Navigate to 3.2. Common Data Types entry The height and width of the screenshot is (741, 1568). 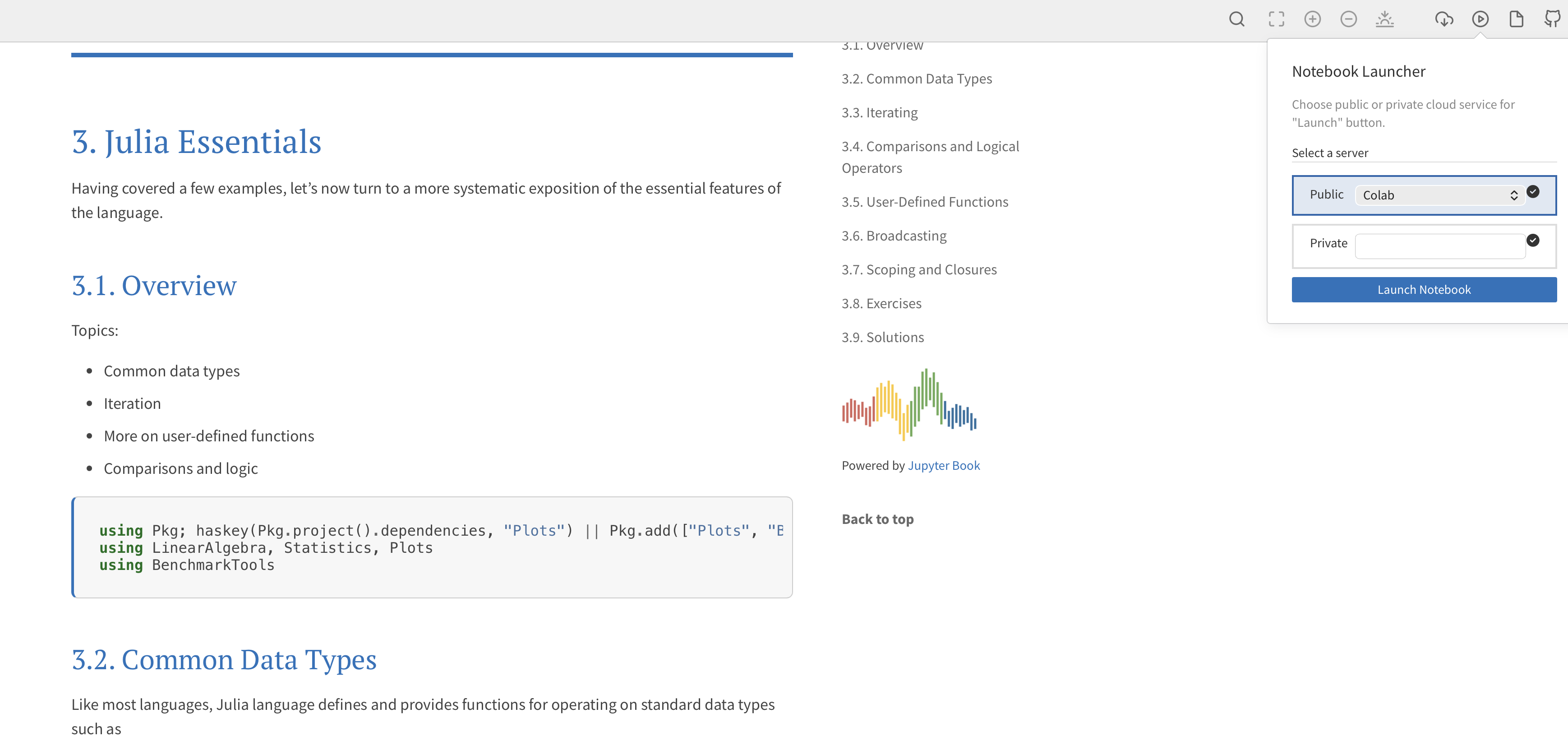click(x=916, y=79)
